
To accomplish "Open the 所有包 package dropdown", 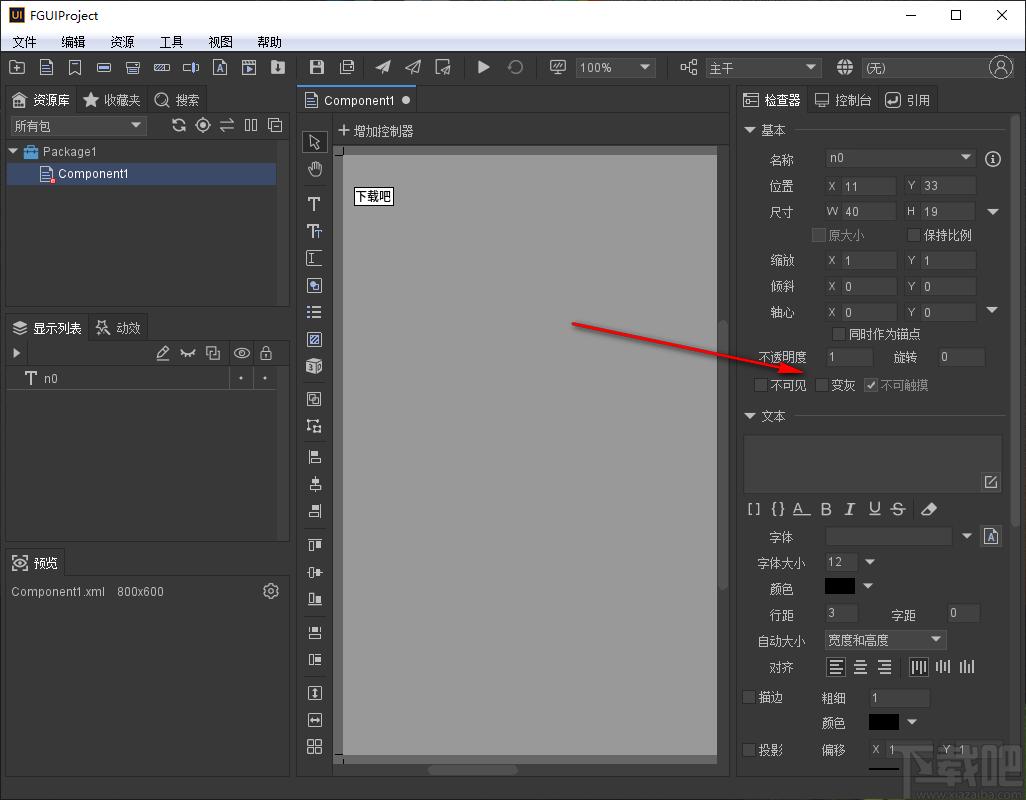I will point(78,126).
